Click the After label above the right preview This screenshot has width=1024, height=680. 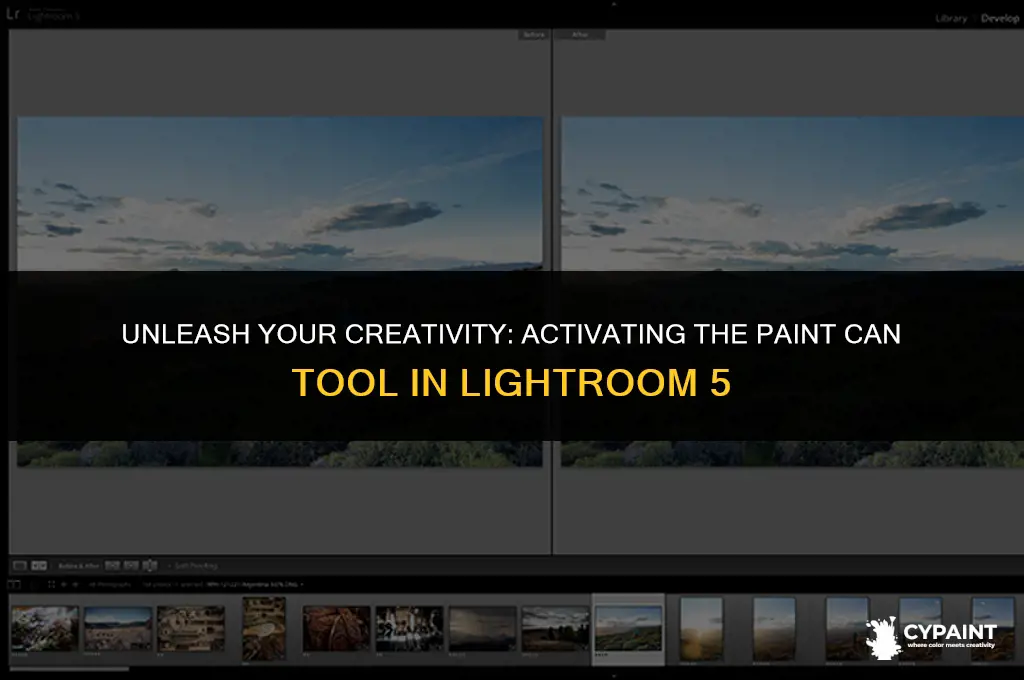coord(580,35)
